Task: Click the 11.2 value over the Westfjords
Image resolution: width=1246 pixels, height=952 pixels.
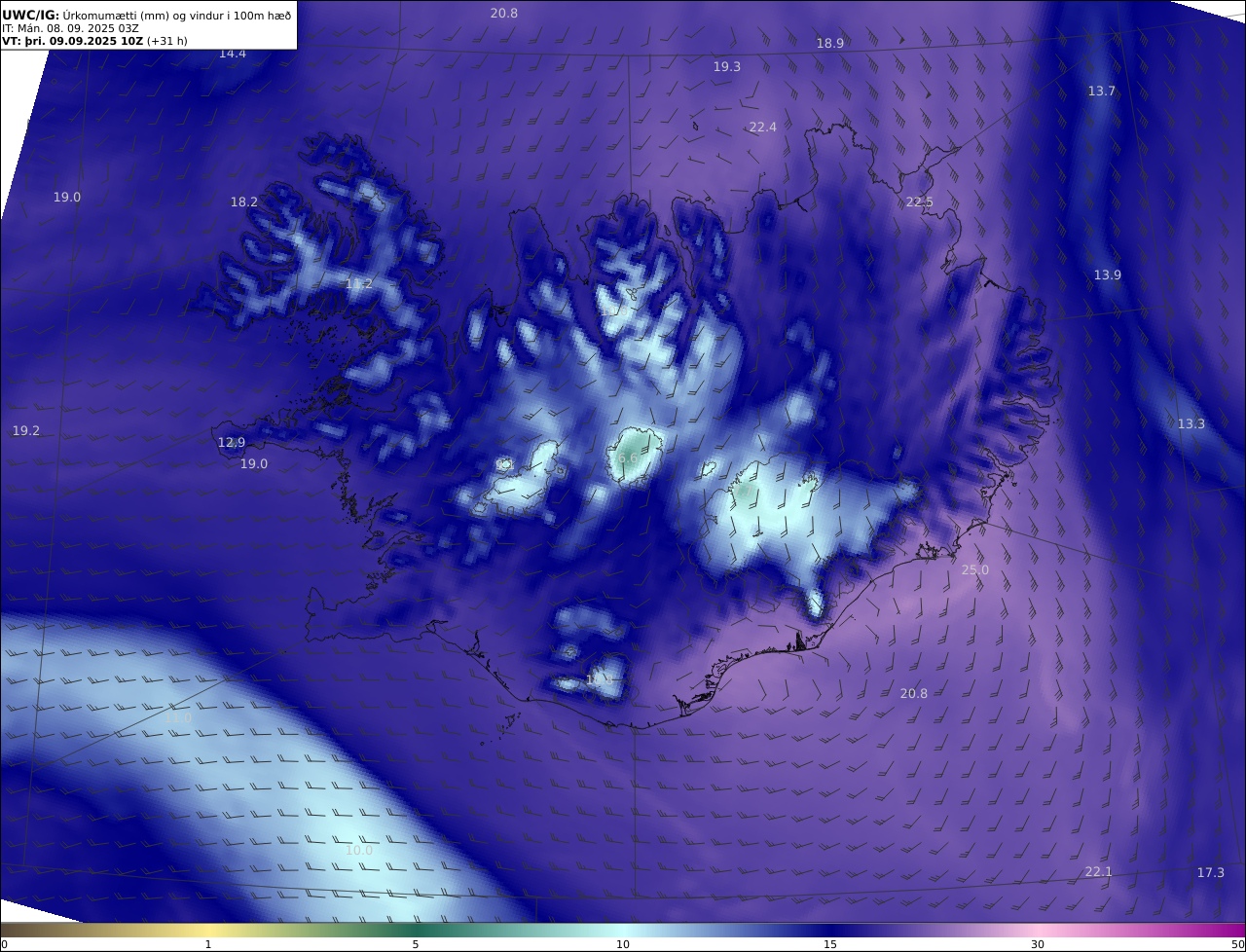Action: coord(359,284)
